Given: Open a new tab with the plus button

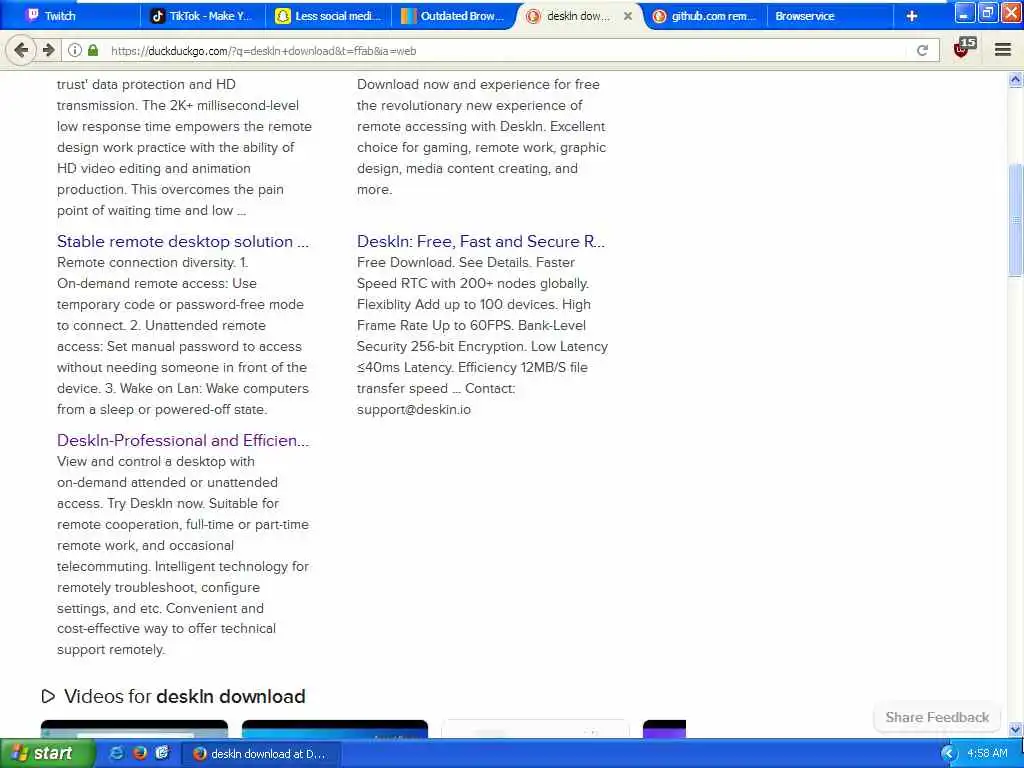Looking at the screenshot, I should click(912, 16).
